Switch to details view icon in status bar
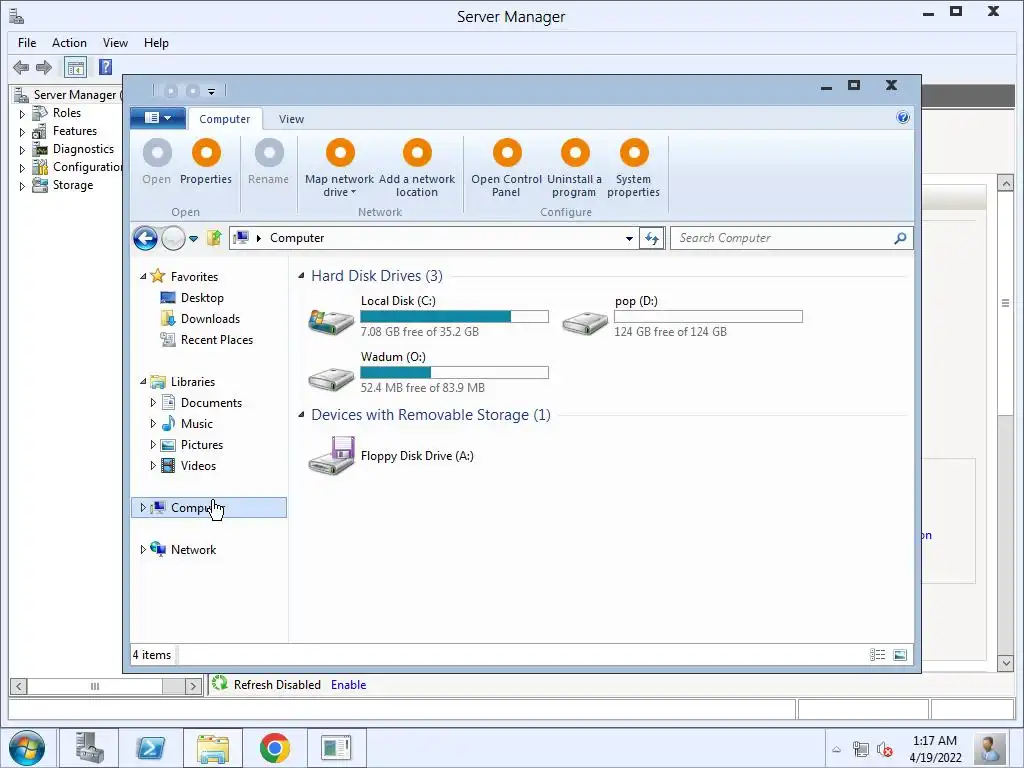 pos(878,654)
